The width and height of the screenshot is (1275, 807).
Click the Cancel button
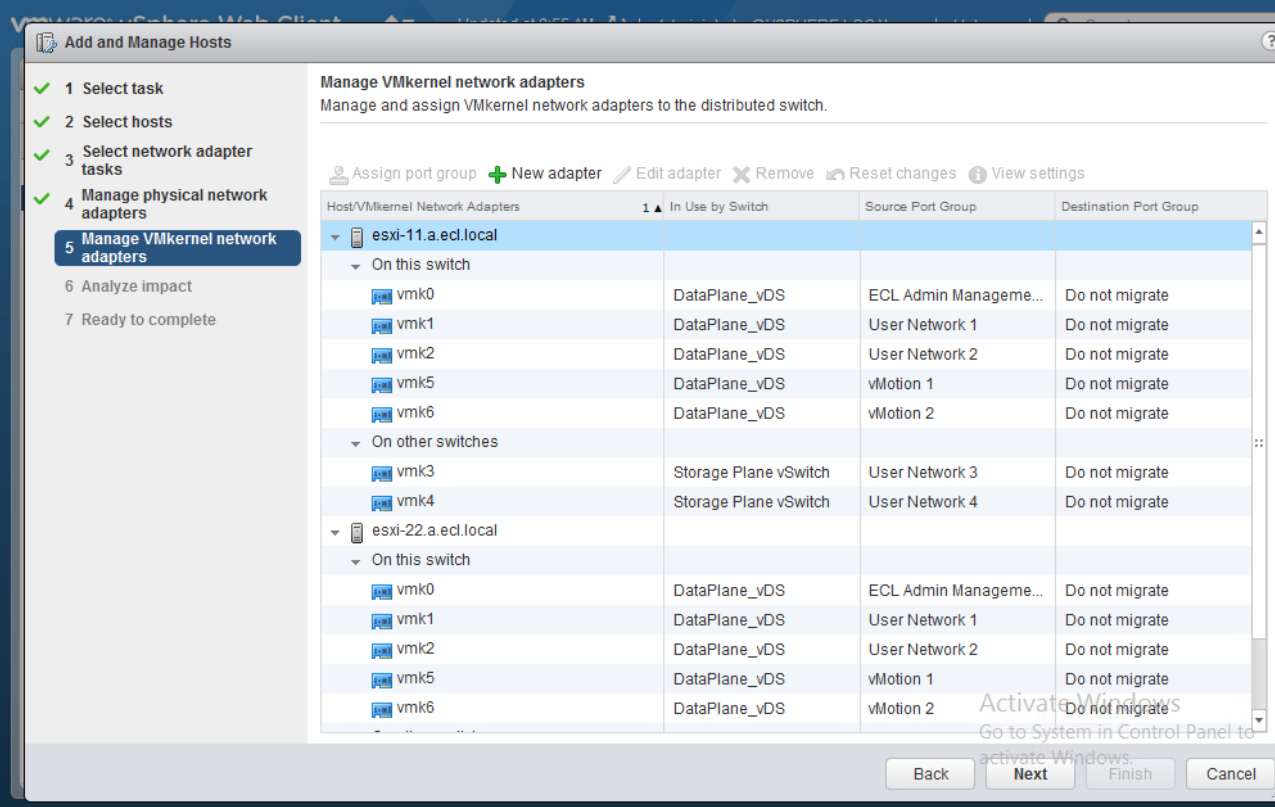1230,774
